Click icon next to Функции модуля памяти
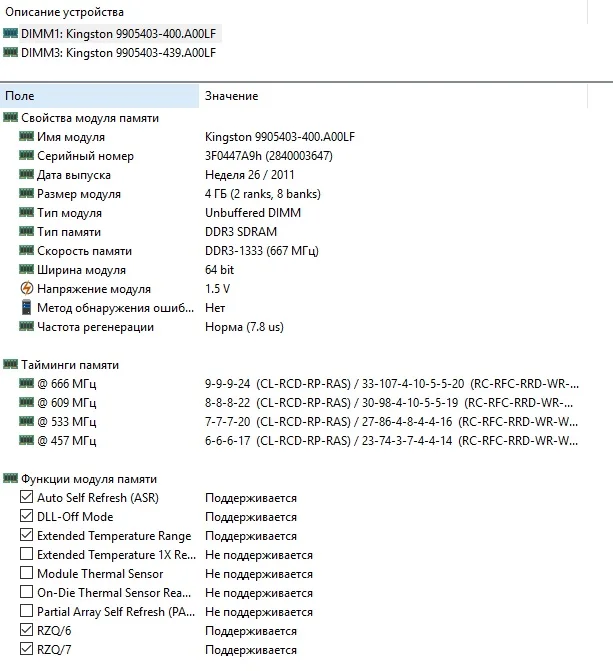 (x=10, y=478)
